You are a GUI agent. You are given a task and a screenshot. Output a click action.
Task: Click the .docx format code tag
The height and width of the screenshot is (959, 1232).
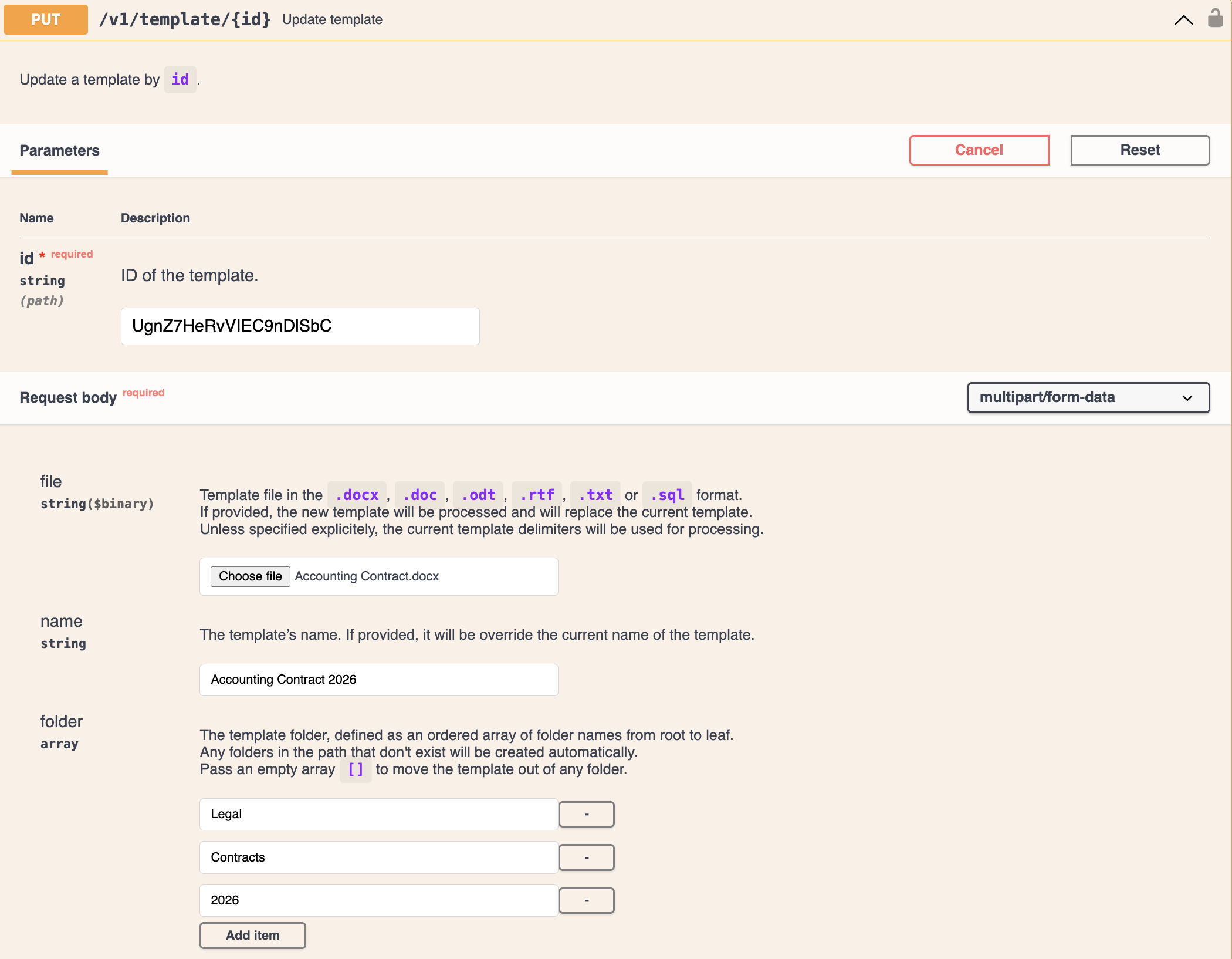pos(357,495)
